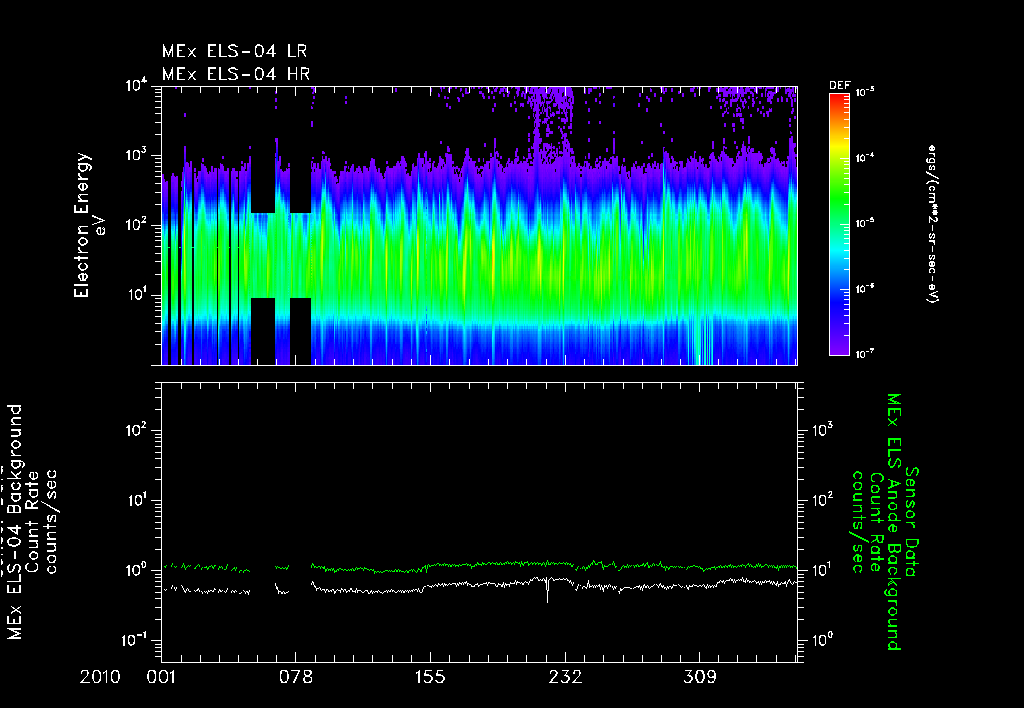Screen dimensions: 1024x708
Task: Click the 10⁻⁶ colorbar tick label
Action: point(864,289)
